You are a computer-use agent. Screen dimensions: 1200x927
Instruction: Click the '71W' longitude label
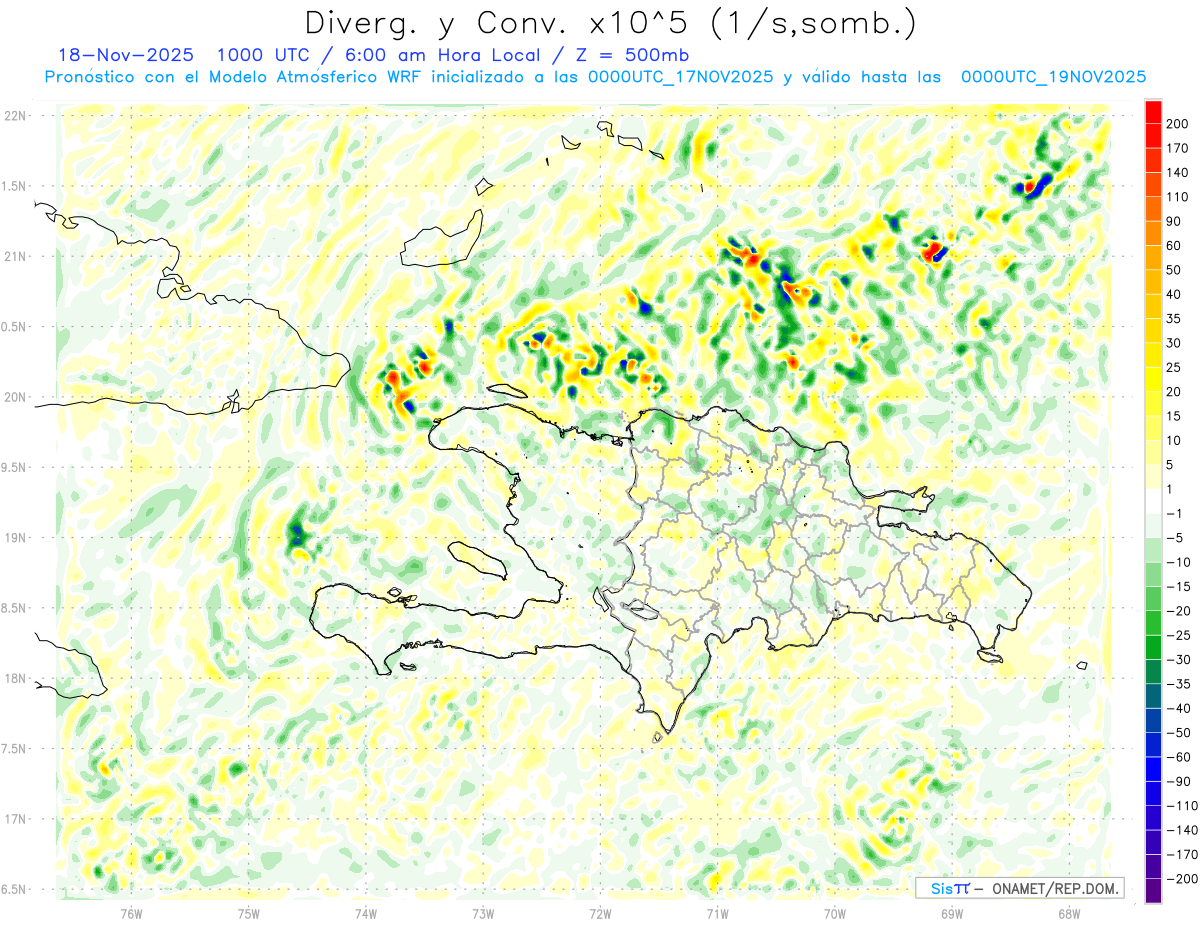[x=717, y=913]
